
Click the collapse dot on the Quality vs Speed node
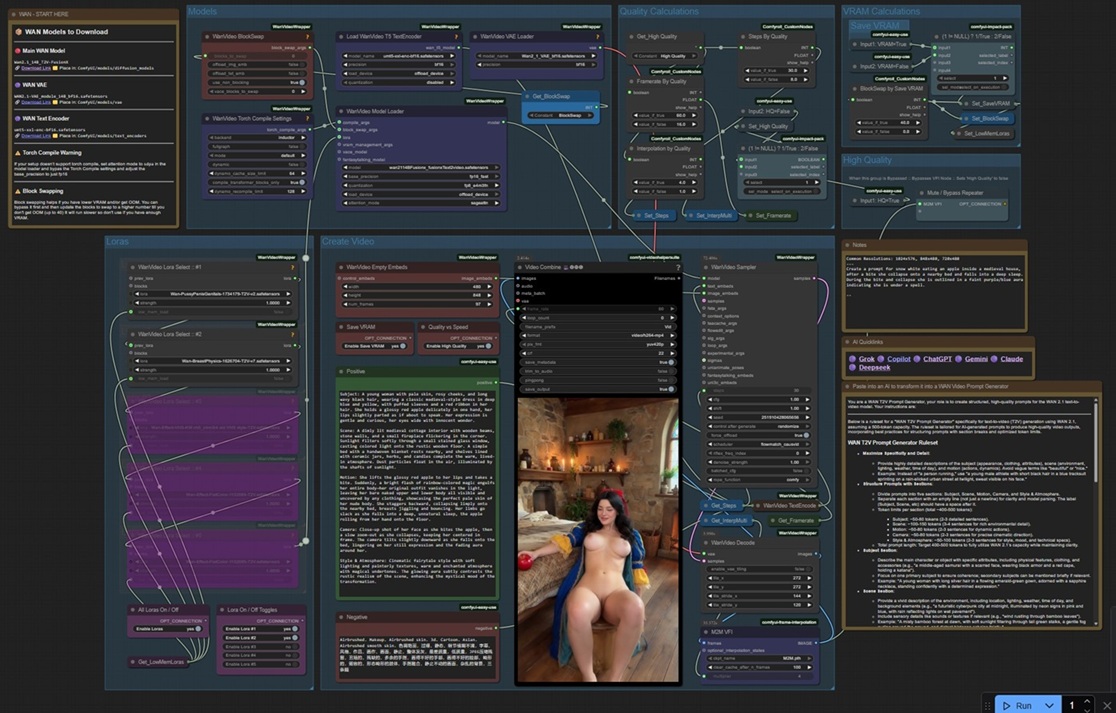(x=423, y=327)
